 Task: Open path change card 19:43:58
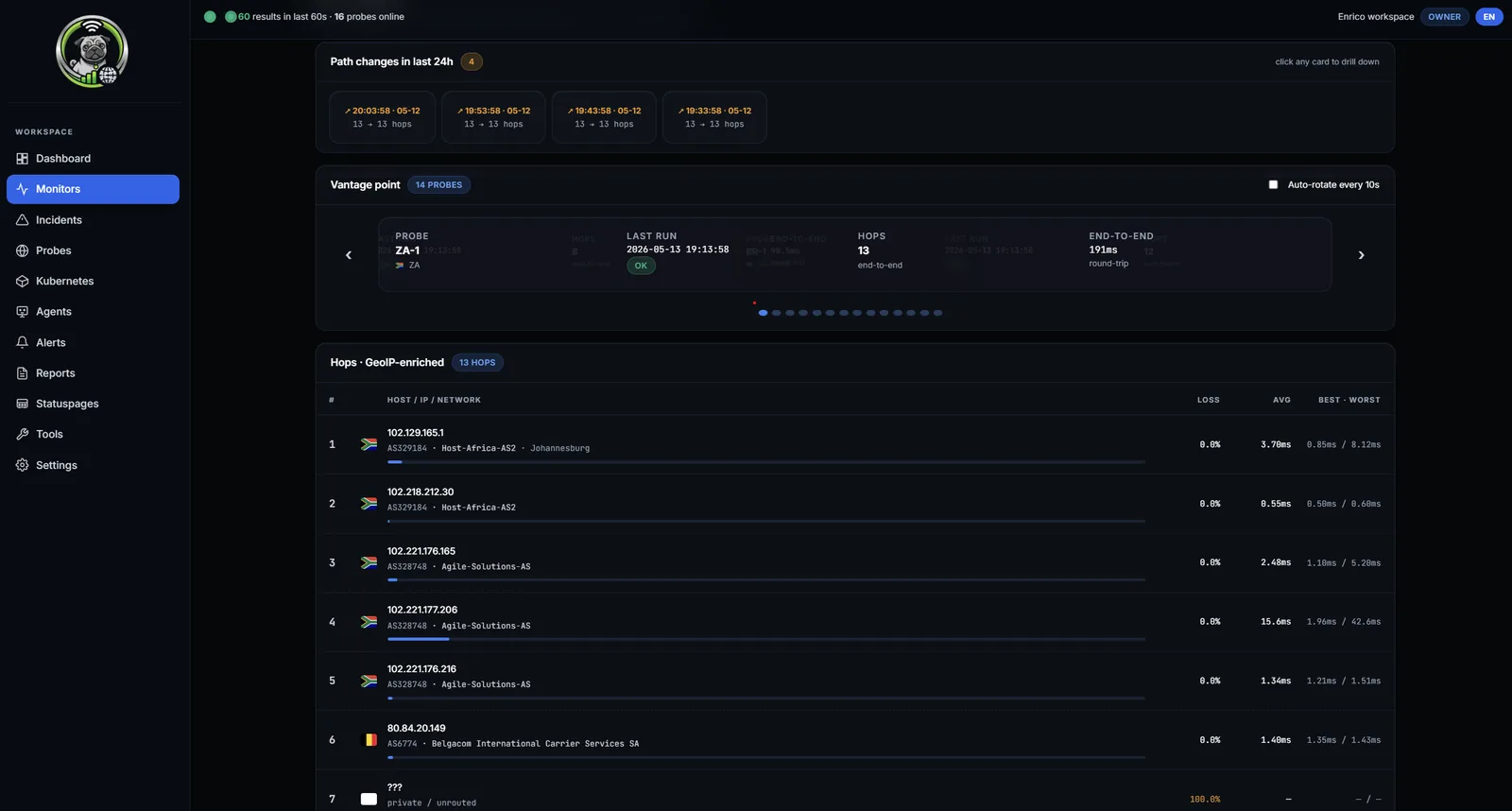pyautogui.click(x=604, y=117)
